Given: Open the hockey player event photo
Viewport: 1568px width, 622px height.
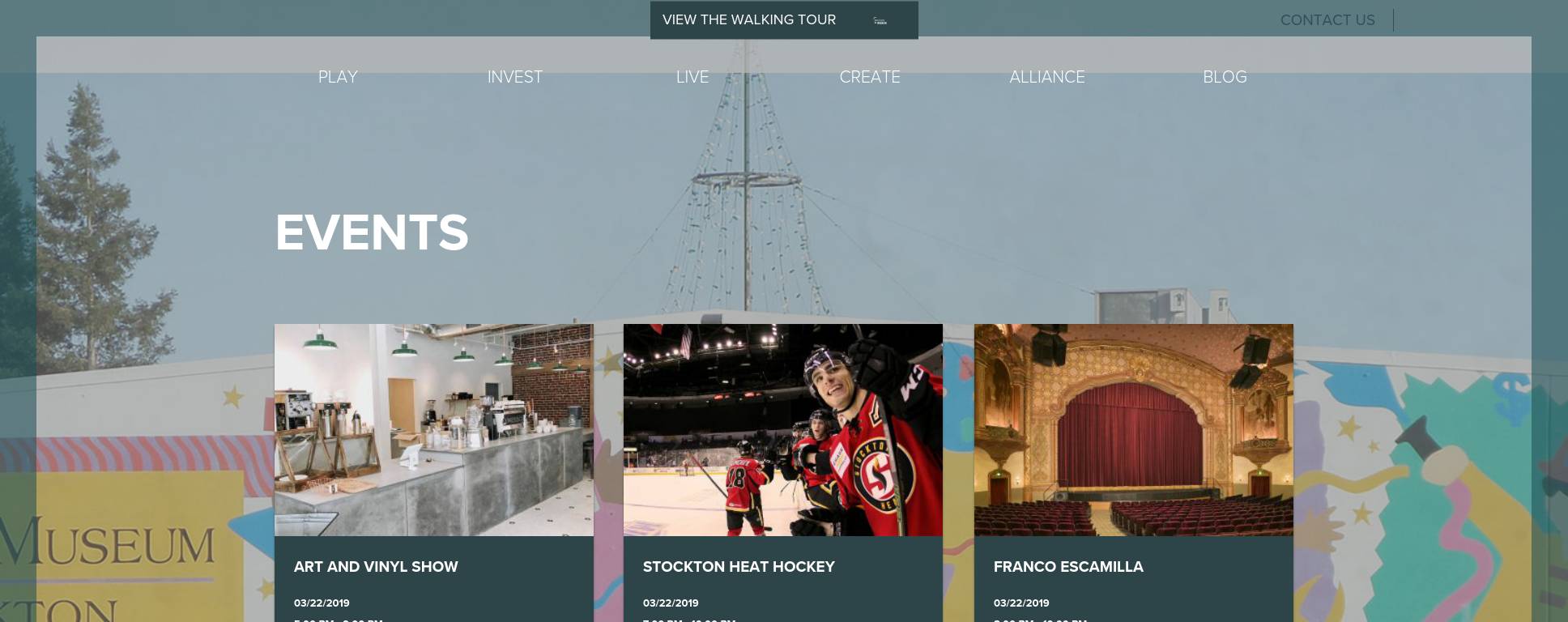Looking at the screenshot, I should point(783,430).
